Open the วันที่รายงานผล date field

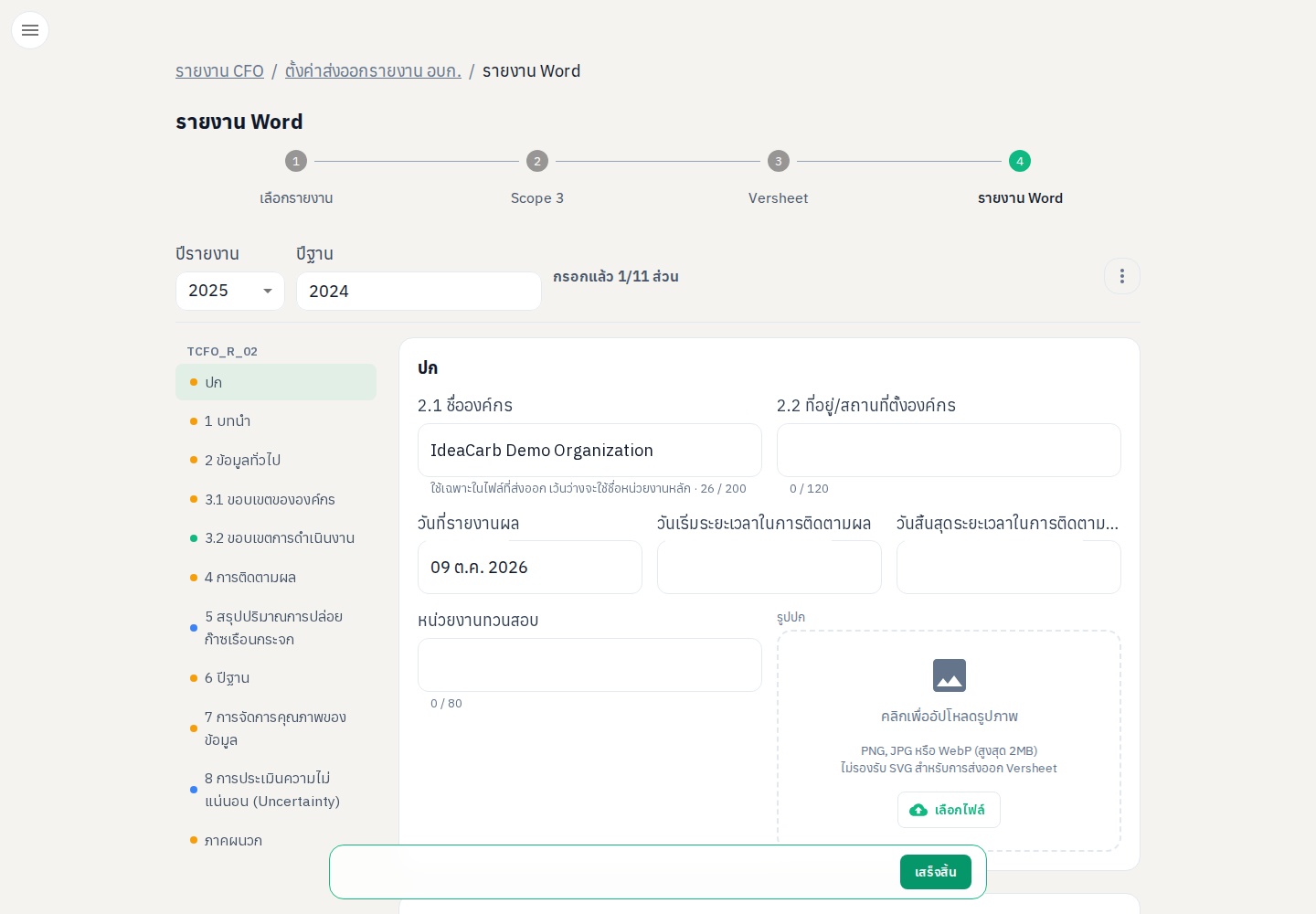[530, 567]
